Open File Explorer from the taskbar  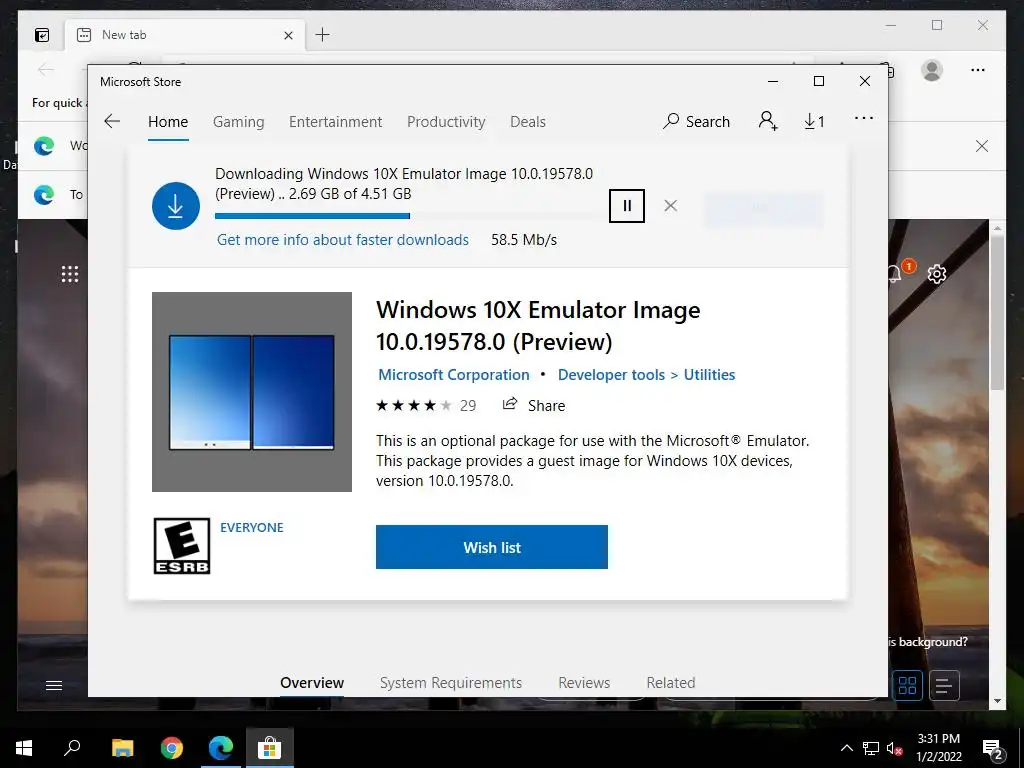122,748
